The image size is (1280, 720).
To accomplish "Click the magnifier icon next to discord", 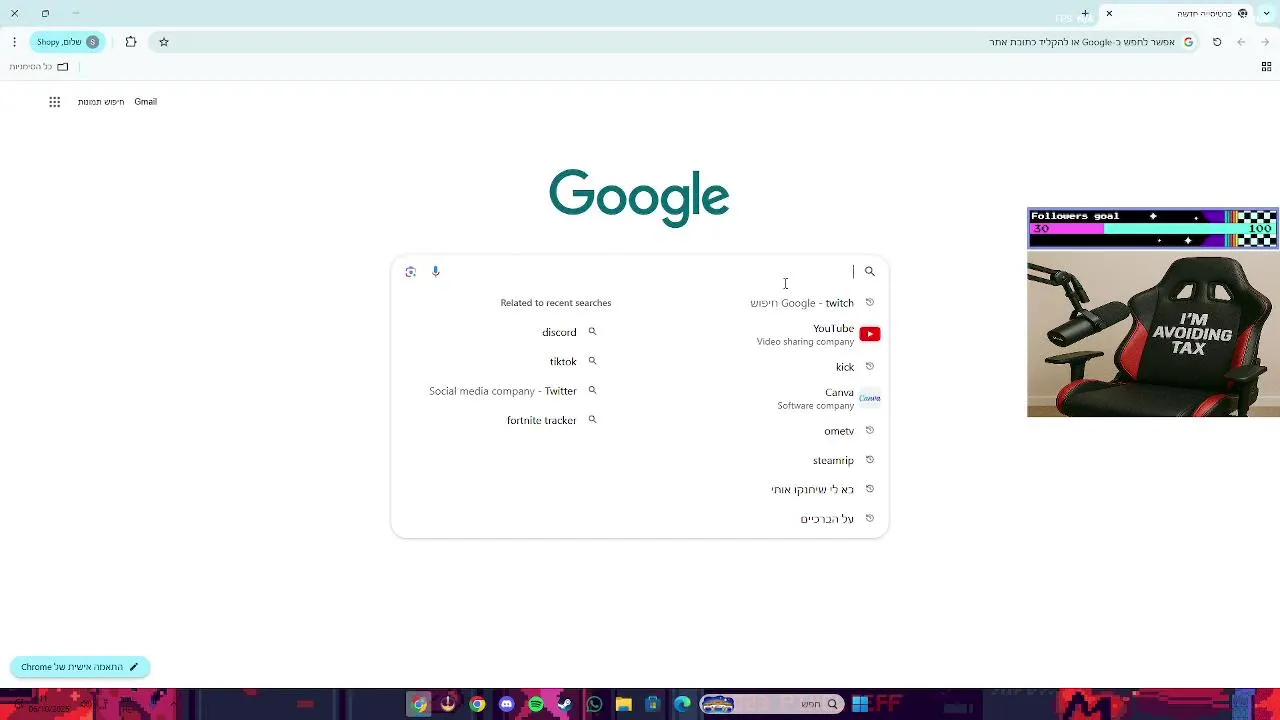I will click(x=592, y=332).
